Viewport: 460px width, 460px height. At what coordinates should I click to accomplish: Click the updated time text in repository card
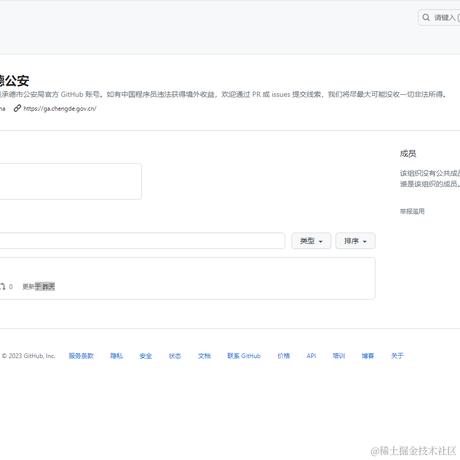(39, 286)
